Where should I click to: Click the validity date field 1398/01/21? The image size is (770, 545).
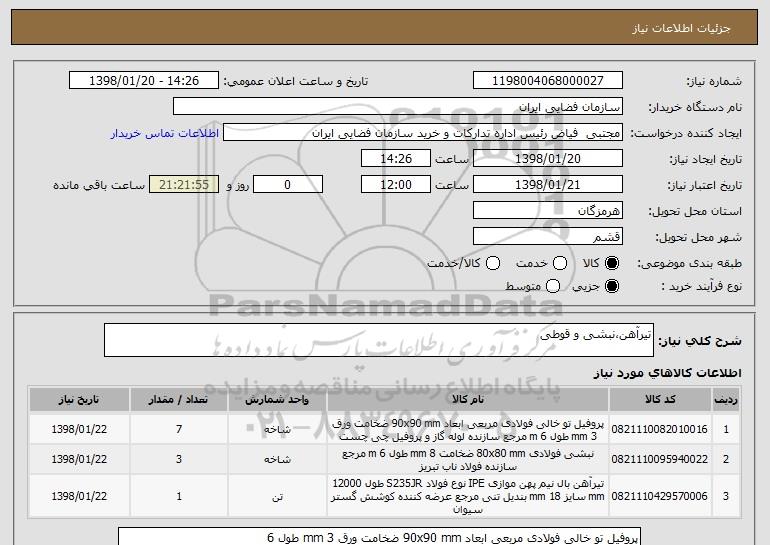548,185
